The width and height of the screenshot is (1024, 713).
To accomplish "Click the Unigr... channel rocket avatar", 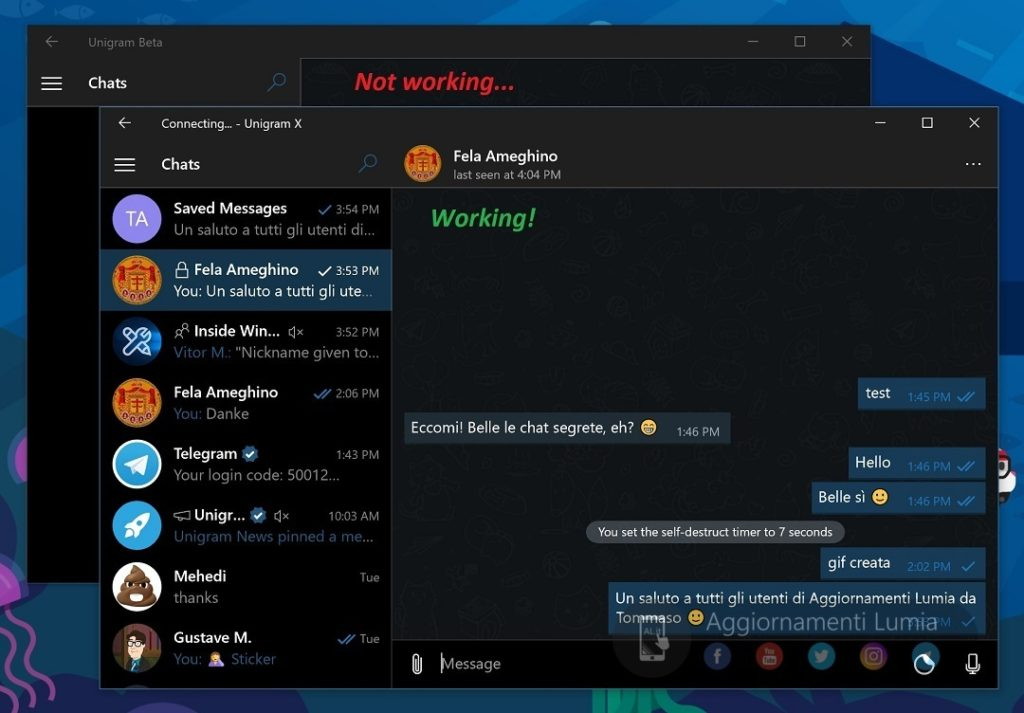I will click(x=137, y=526).
